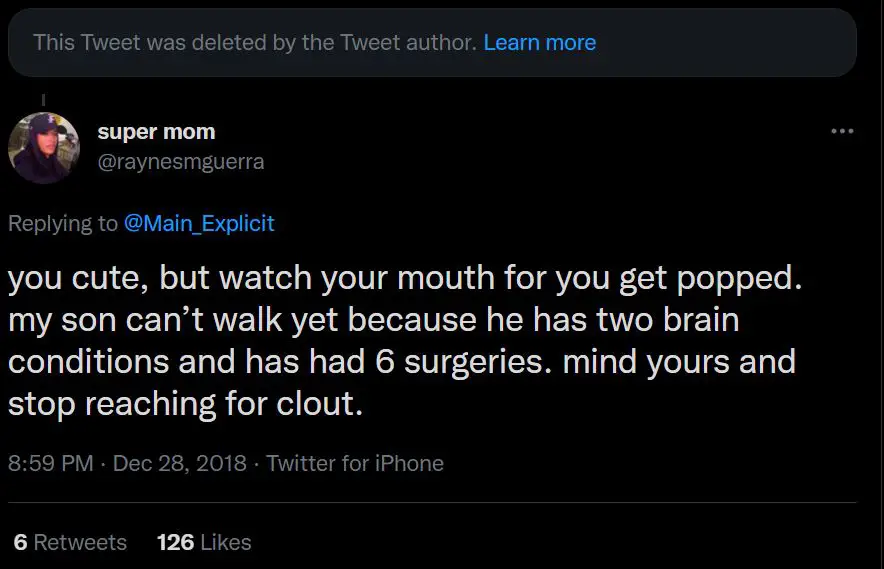This screenshot has width=884, height=569.
Task: Click the deleted Tweet notice text
Action: click(x=254, y=43)
